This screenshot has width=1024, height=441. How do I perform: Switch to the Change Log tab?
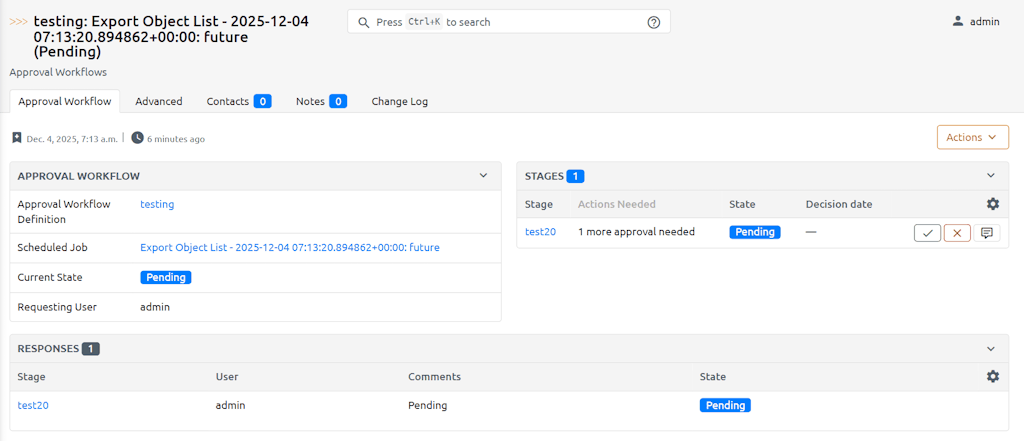399,101
